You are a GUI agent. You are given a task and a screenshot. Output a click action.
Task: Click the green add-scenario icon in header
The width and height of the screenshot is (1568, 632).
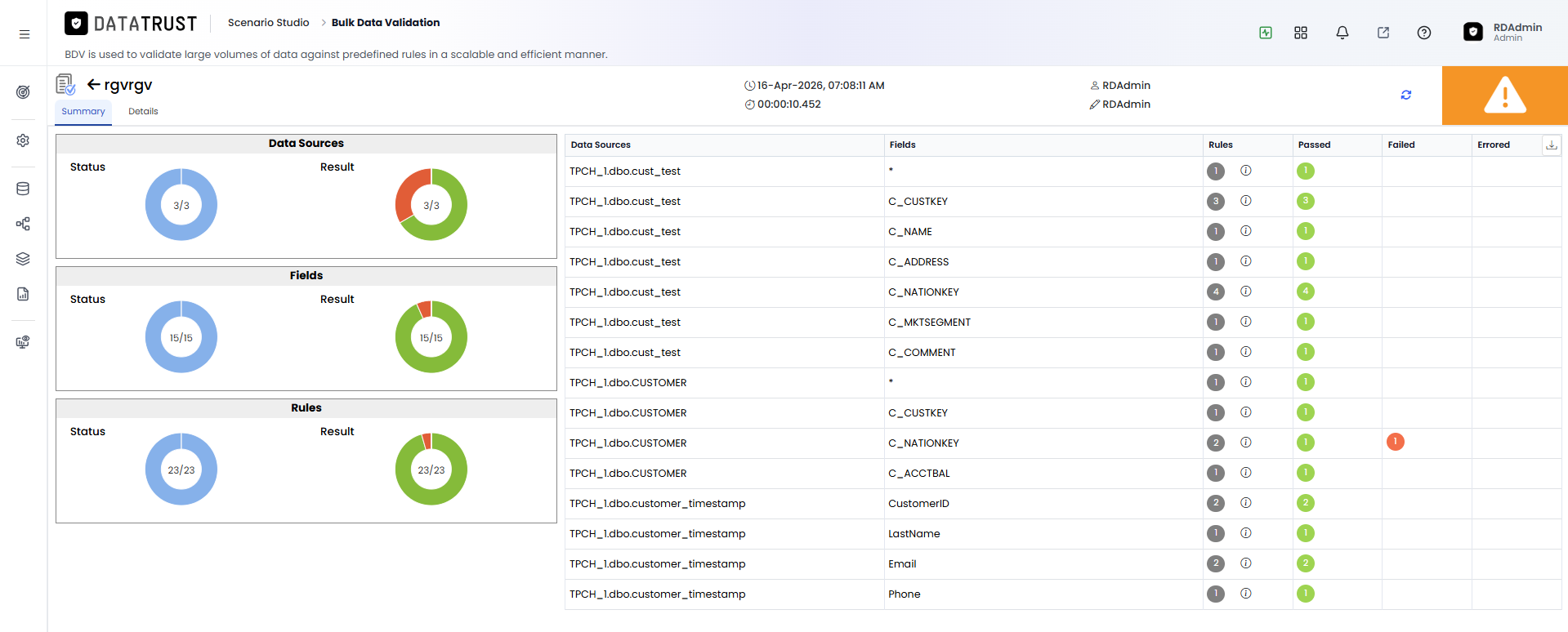[x=1266, y=33]
